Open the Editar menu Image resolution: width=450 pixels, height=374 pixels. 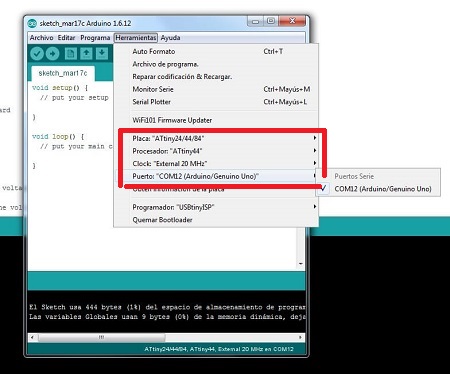66,38
